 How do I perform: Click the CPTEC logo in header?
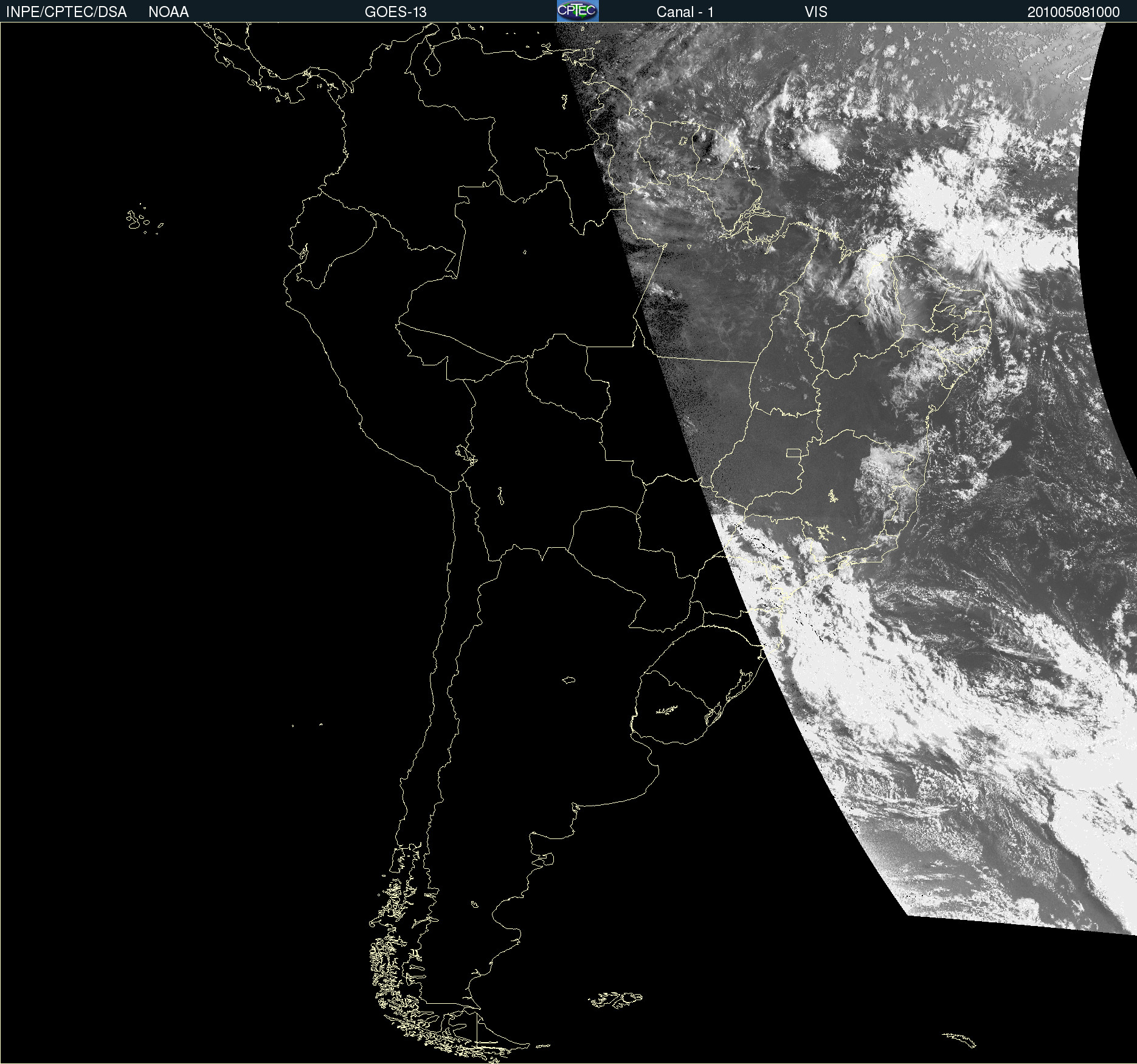pyautogui.click(x=578, y=11)
